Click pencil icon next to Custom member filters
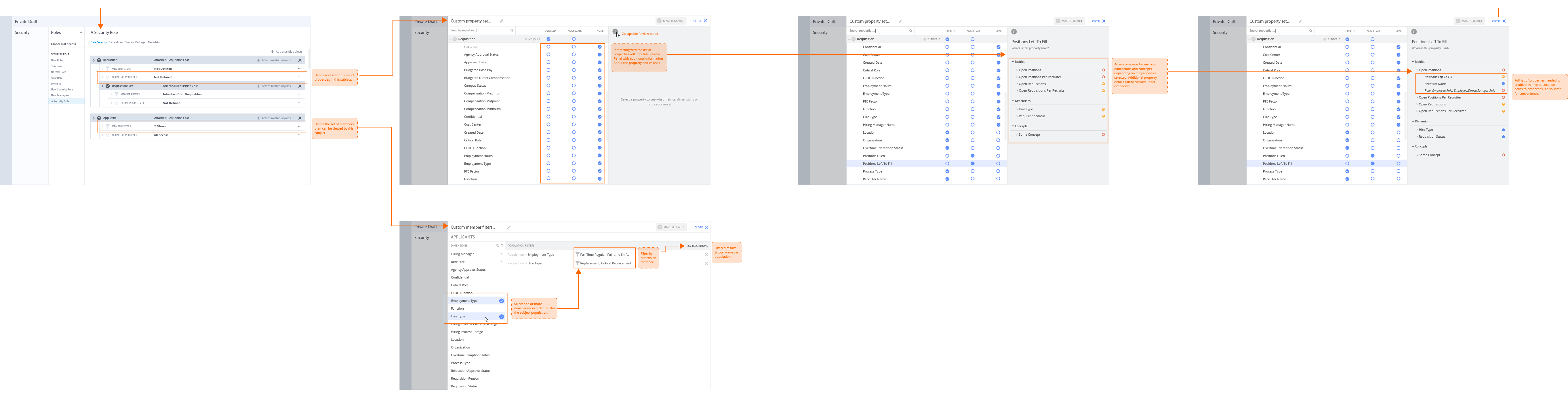The height and width of the screenshot is (394, 1568). [508, 227]
